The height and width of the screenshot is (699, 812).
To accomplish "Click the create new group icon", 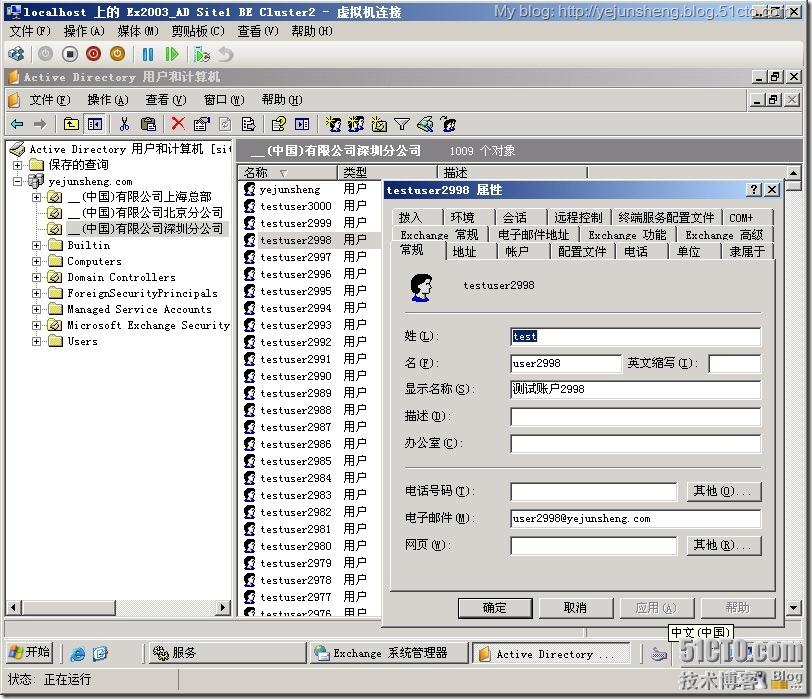I will coord(356,124).
